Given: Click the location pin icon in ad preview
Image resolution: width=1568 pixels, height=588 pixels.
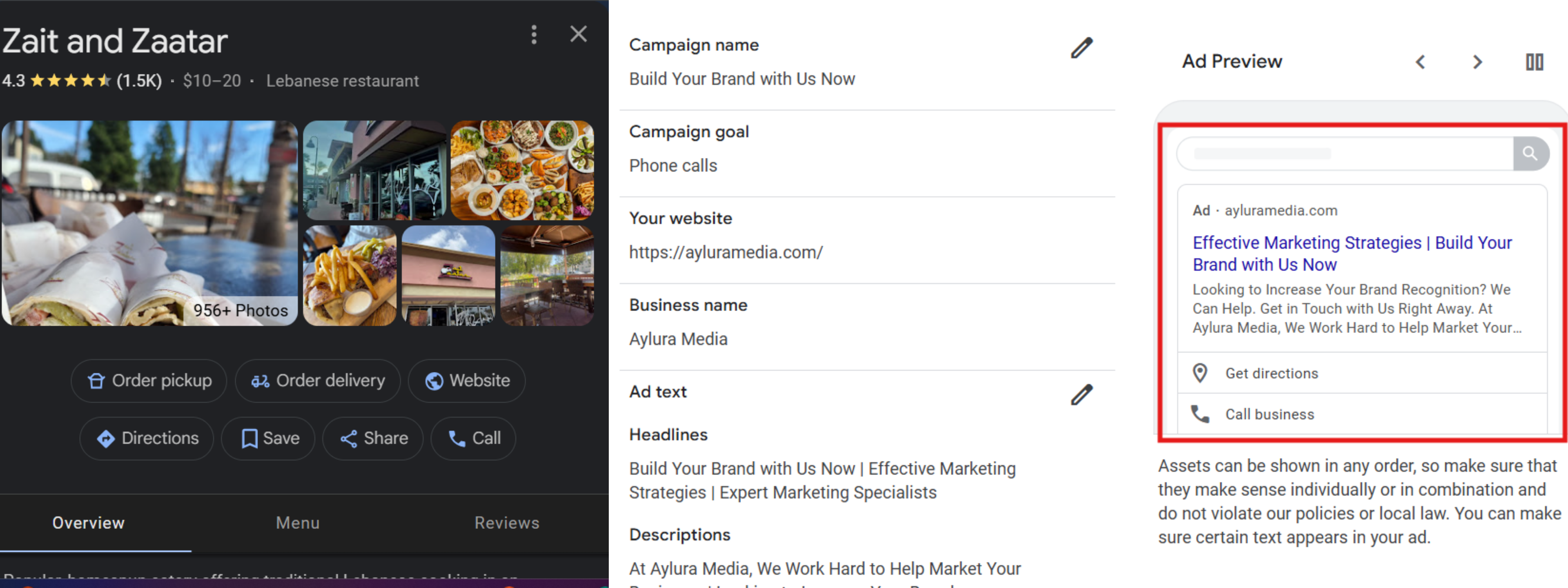Looking at the screenshot, I should click(1200, 373).
